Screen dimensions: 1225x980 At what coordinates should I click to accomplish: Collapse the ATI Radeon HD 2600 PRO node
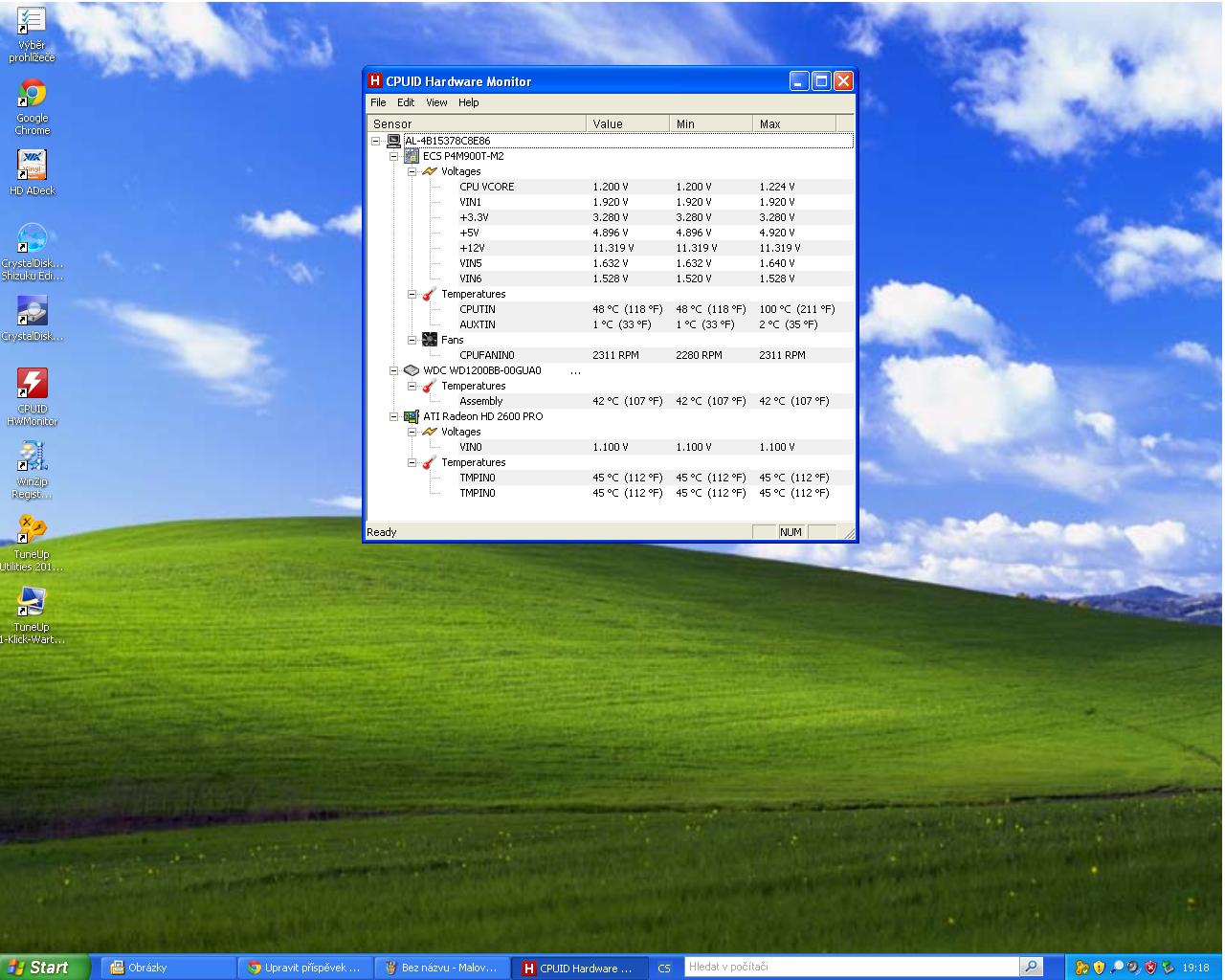(x=393, y=416)
